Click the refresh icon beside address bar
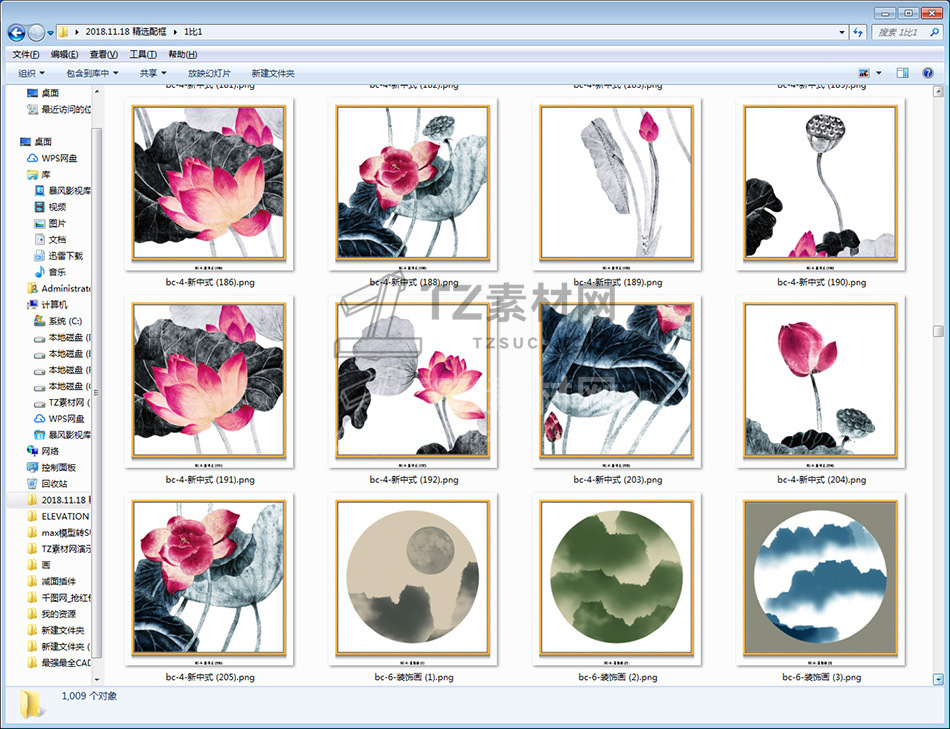 click(x=857, y=32)
